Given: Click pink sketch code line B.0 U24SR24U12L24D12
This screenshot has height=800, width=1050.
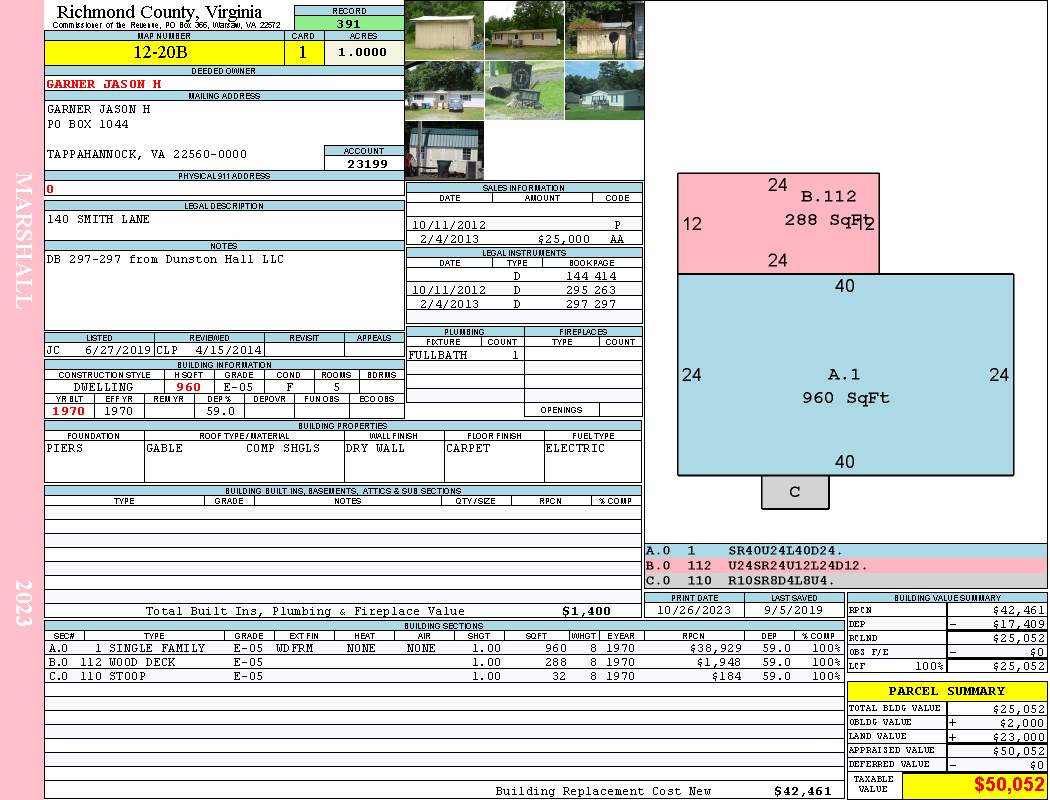Looking at the screenshot, I should click(846, 566).
